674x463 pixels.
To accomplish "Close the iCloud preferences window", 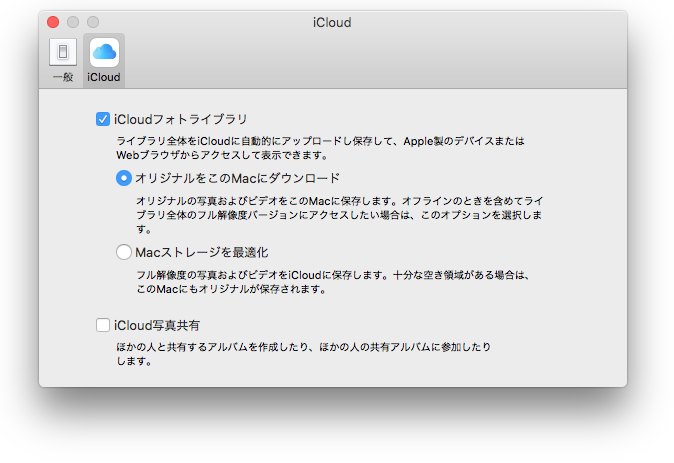I will 53,22.
